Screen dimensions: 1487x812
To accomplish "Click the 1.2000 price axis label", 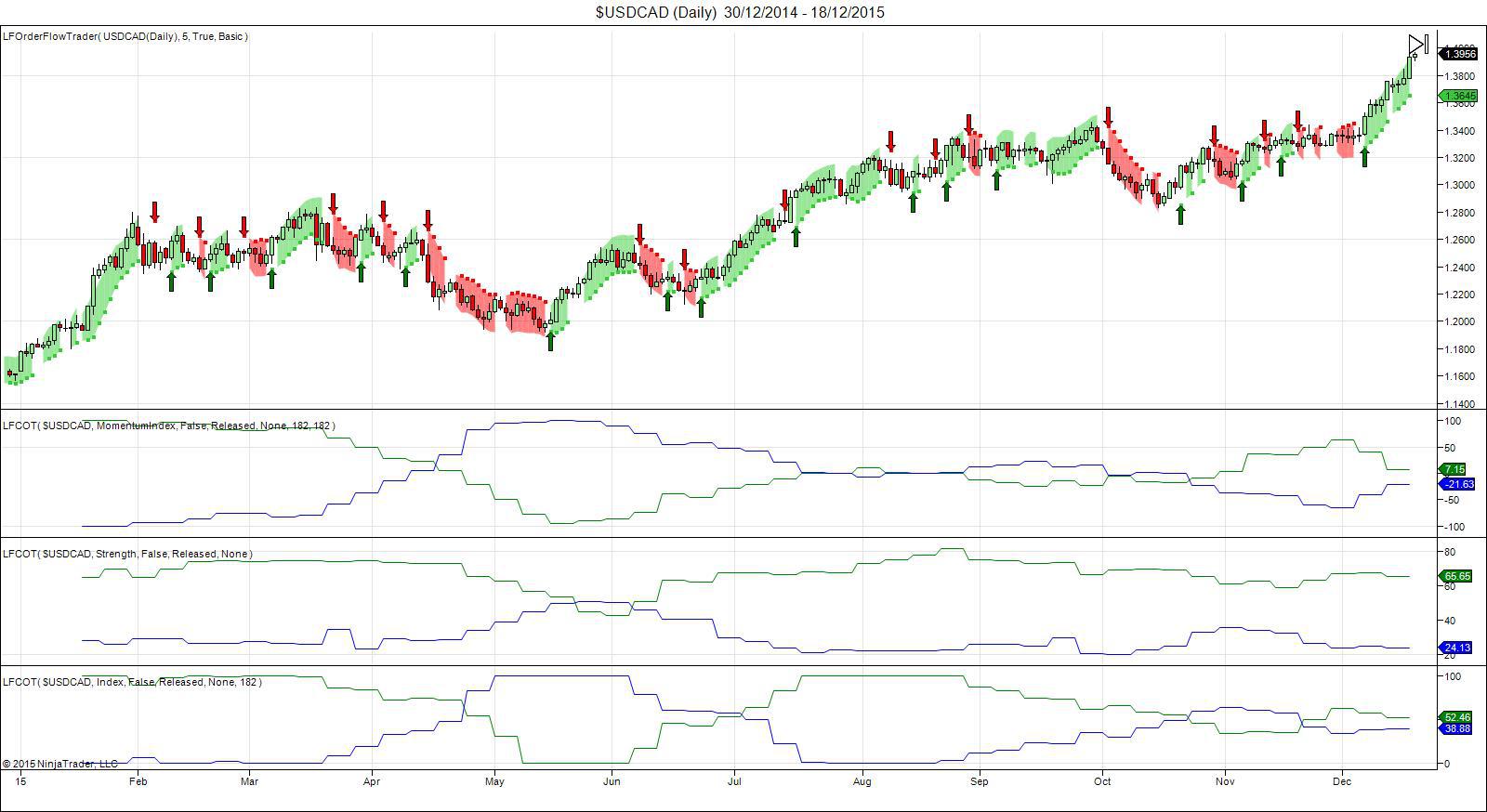I will (1461, 322).
